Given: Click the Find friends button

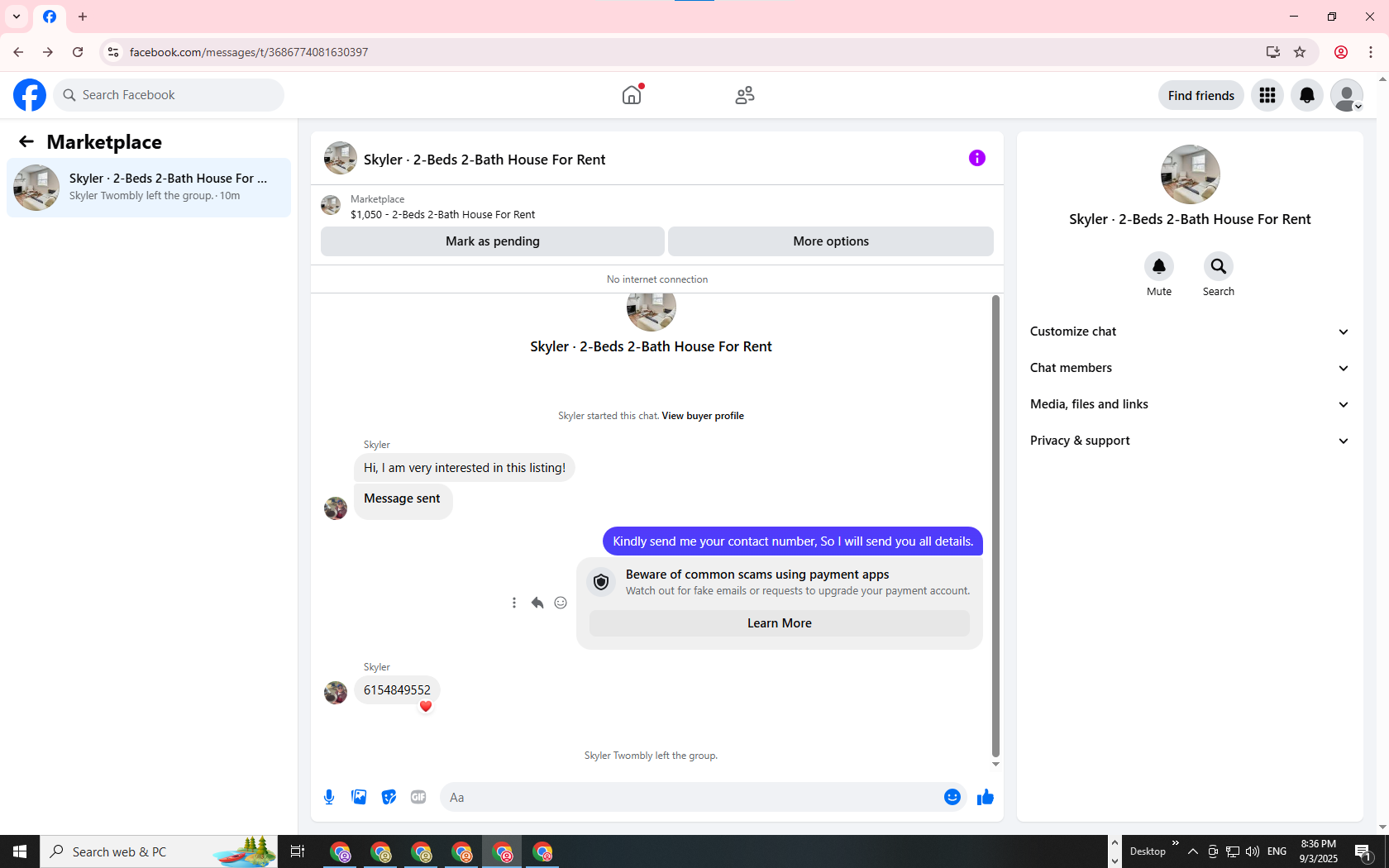Looking at the screenshot, I should [x=1201, y=95].
